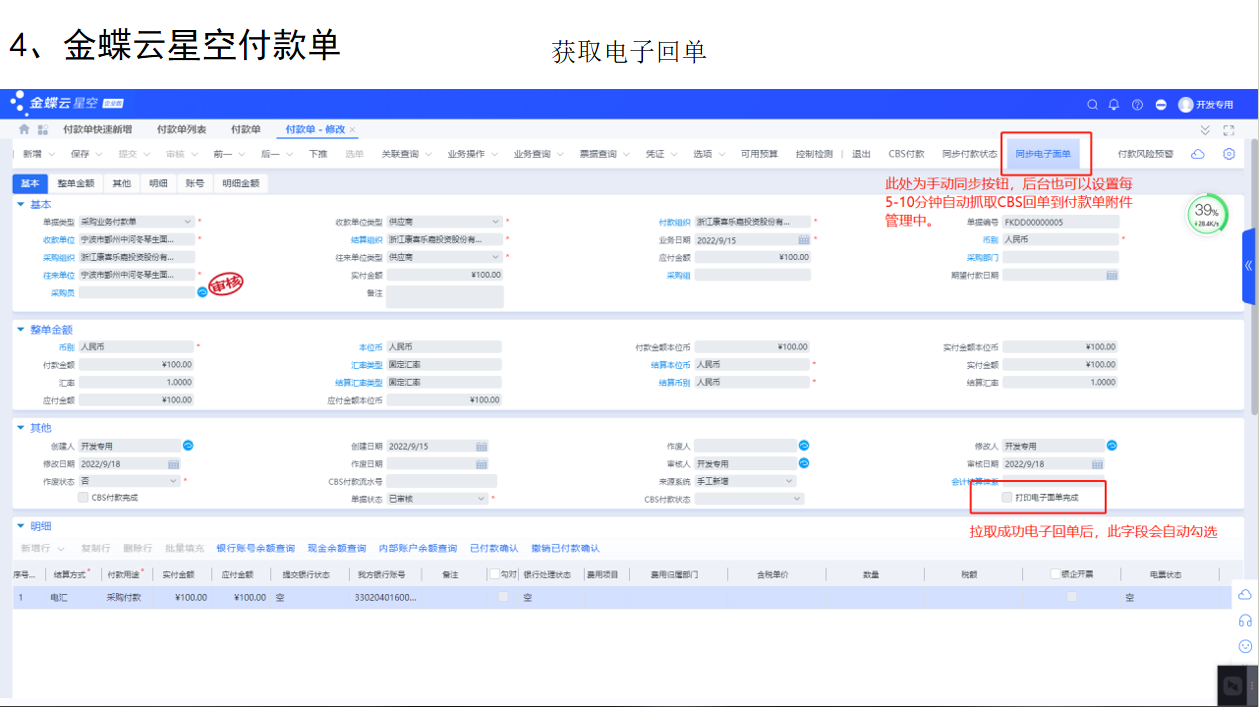Viewport: 1259px width, 707px height.
Task: Click the 已付款确认 link
Action: coord(494,549)
